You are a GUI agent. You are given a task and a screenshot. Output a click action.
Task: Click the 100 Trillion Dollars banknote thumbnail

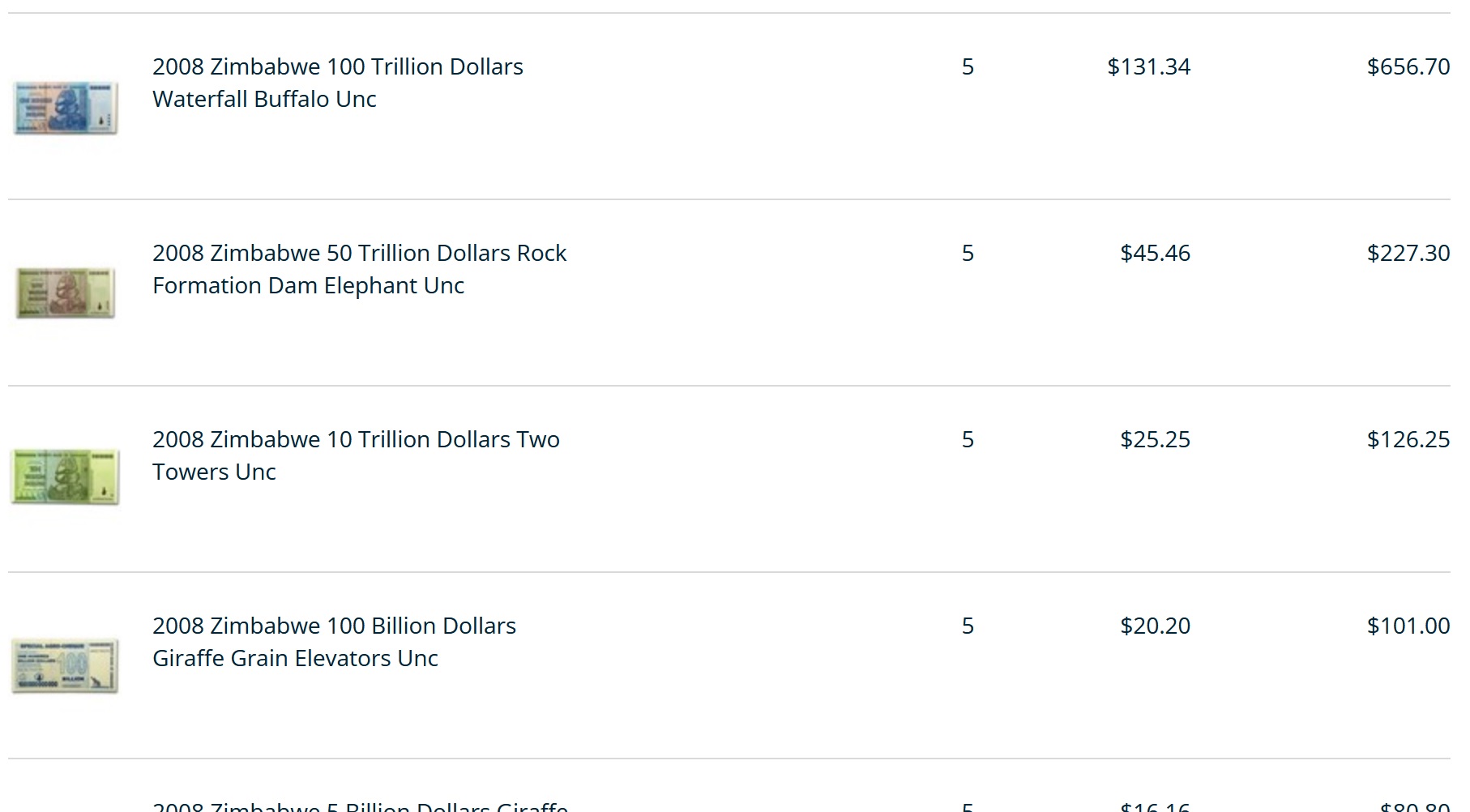point(66,108)
